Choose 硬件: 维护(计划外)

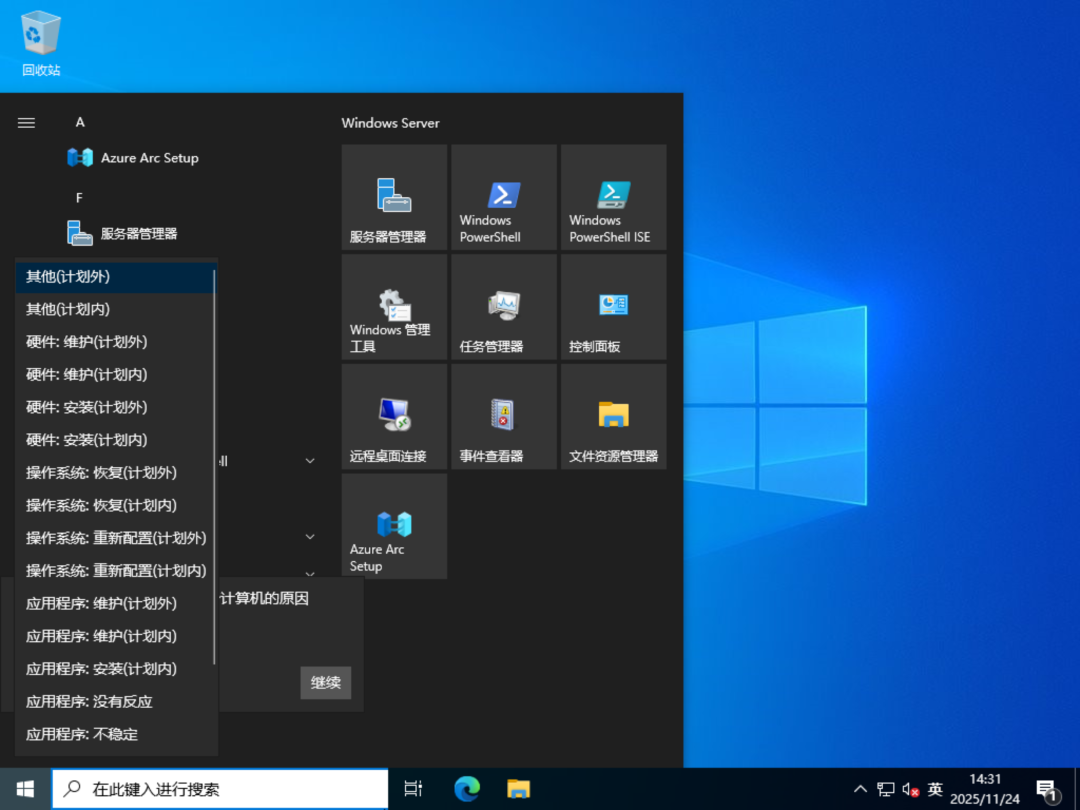[115, 342]
